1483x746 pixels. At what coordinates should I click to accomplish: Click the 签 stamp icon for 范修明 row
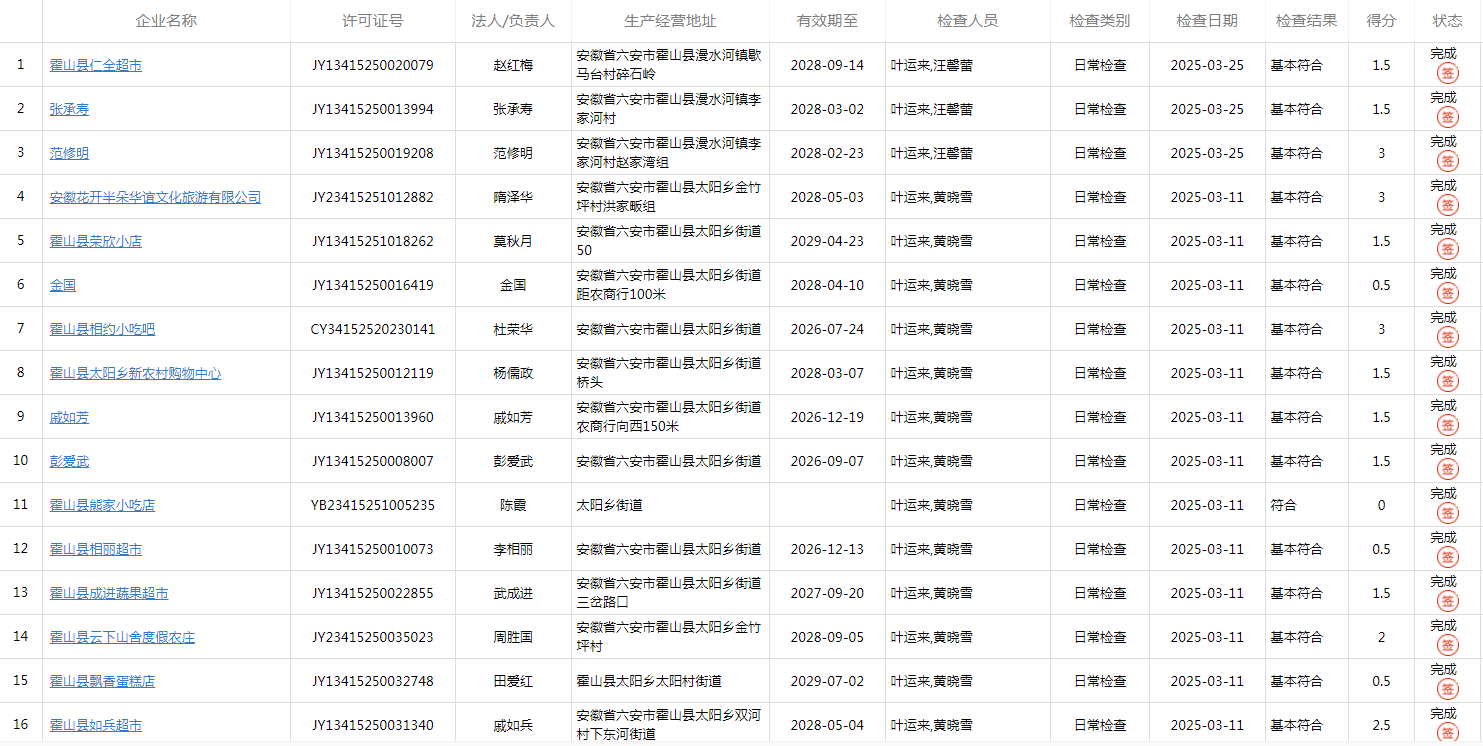tap(1447, 161)
